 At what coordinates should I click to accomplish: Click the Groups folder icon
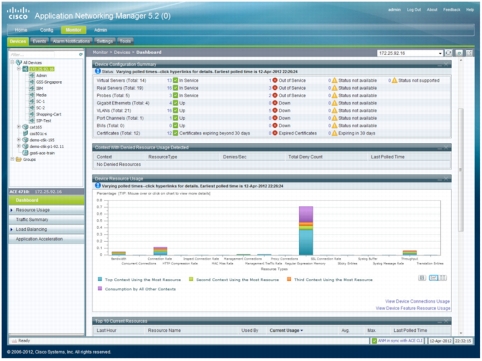(19, 159)
